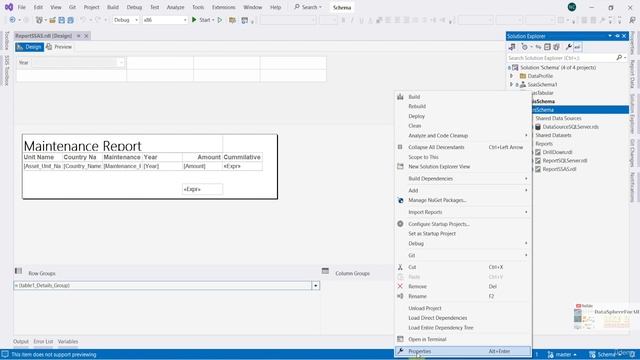
Task: Click the navigate backward toolbar icon
Action: point(13,20)
